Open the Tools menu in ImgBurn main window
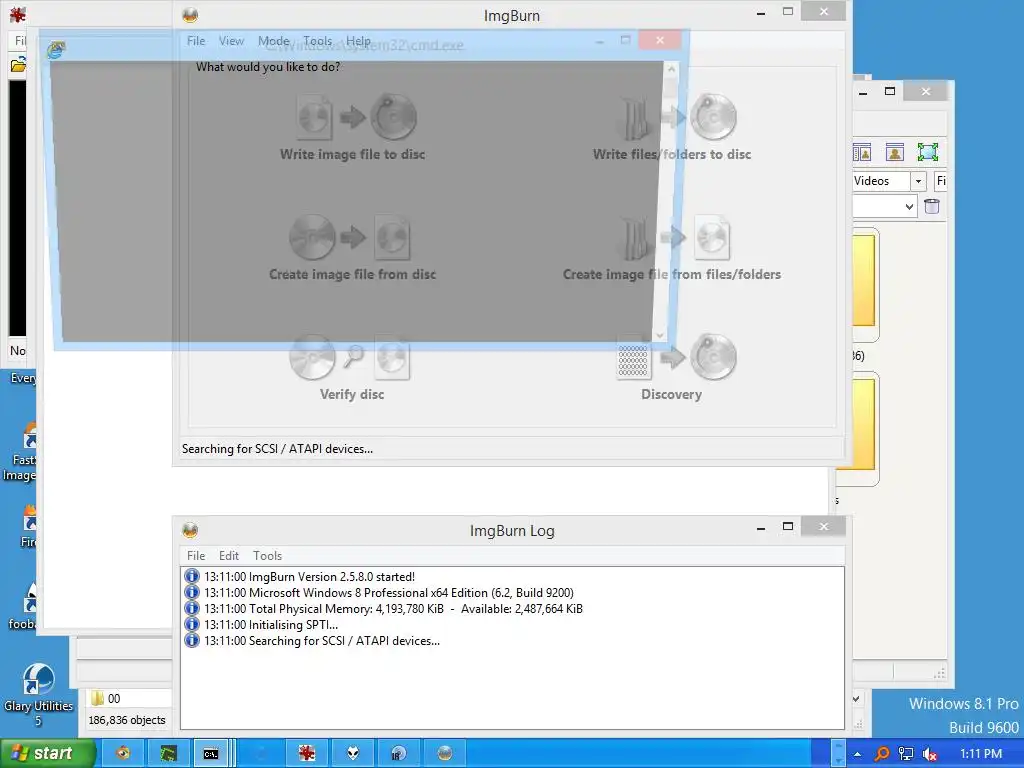1024x768 pixels. tap(317, 40)
